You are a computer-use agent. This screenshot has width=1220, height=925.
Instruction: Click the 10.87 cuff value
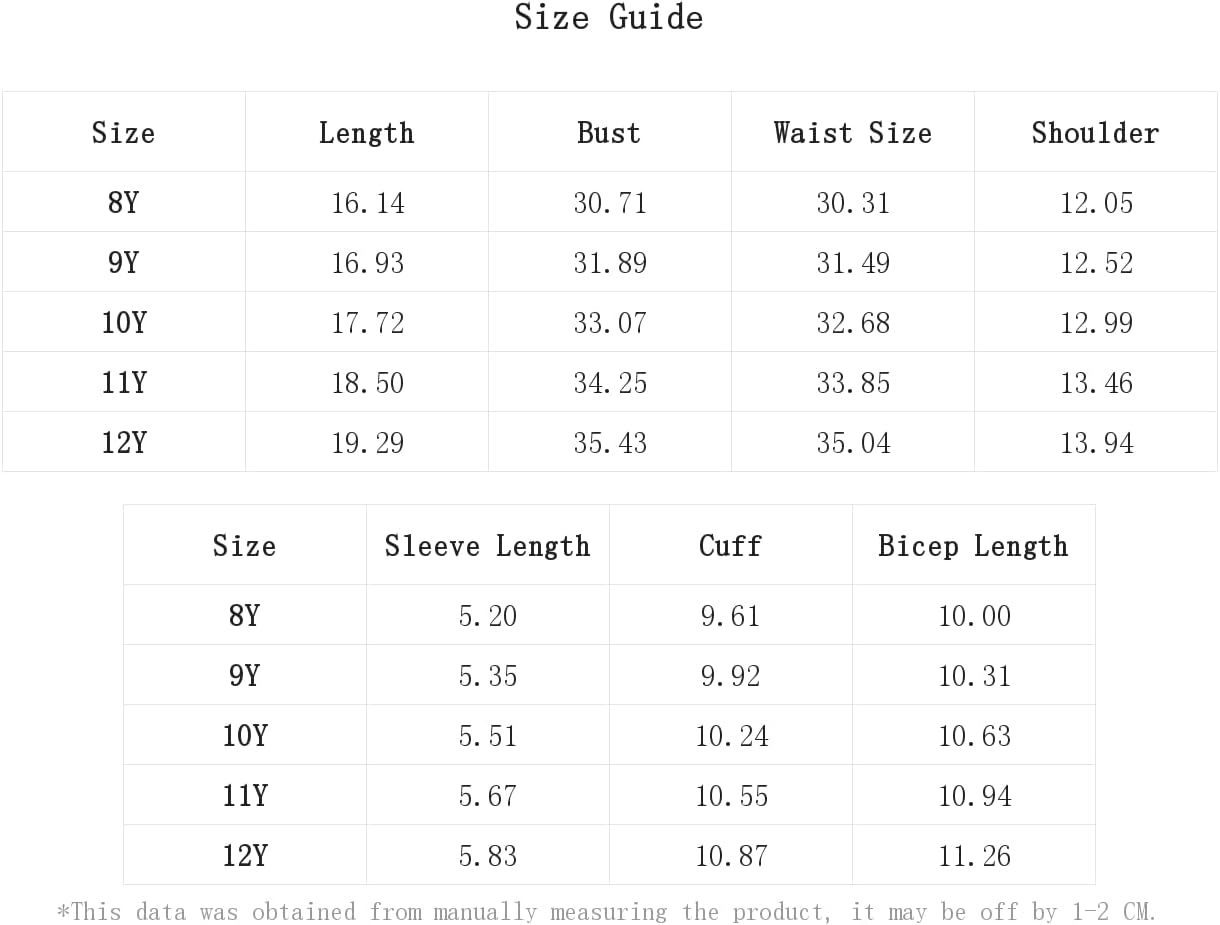coord(732,856)
